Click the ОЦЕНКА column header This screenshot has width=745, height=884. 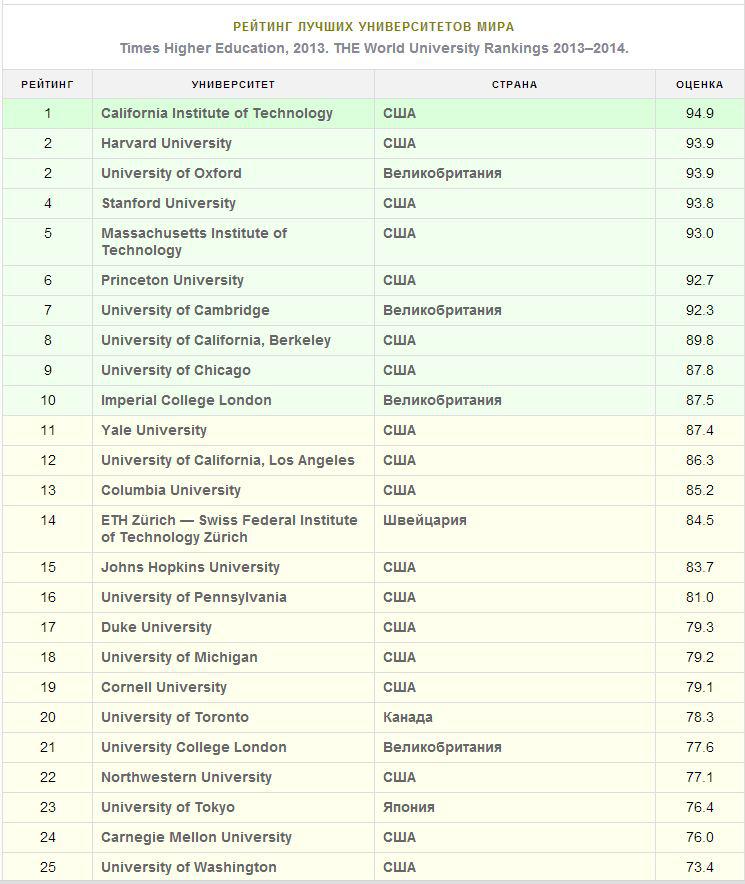[x=699, y=85]
